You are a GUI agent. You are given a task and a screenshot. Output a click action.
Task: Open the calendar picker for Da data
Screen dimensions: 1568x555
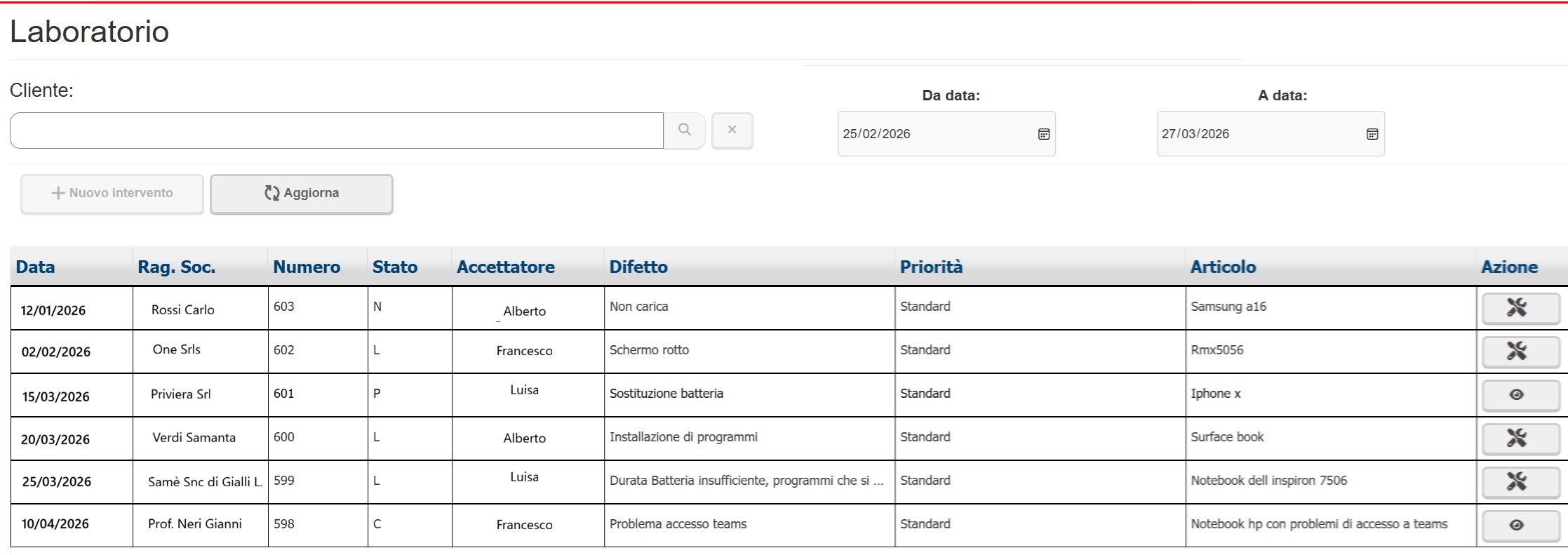(x=1044, y=134)
